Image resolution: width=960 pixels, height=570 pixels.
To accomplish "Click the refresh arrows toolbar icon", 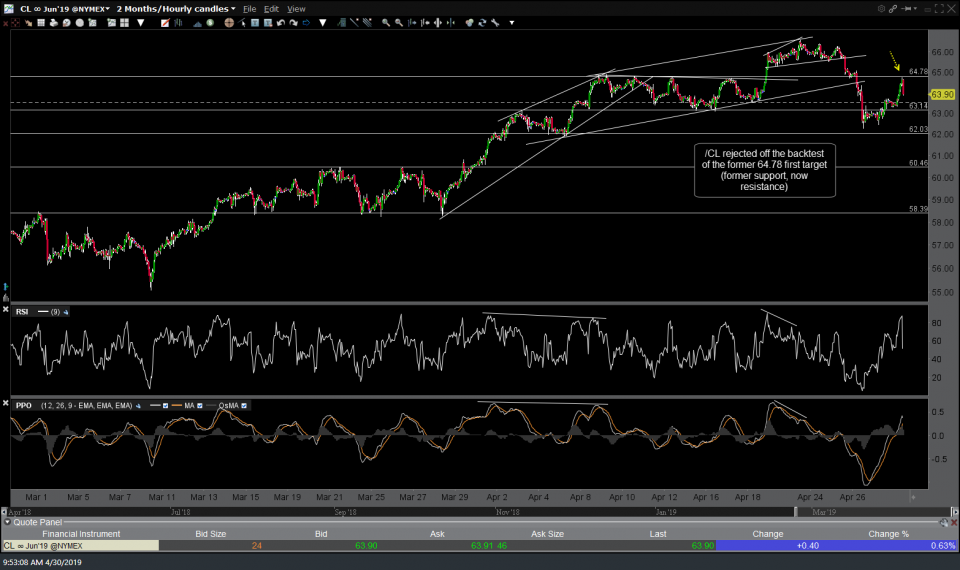I will click(481, 23).
